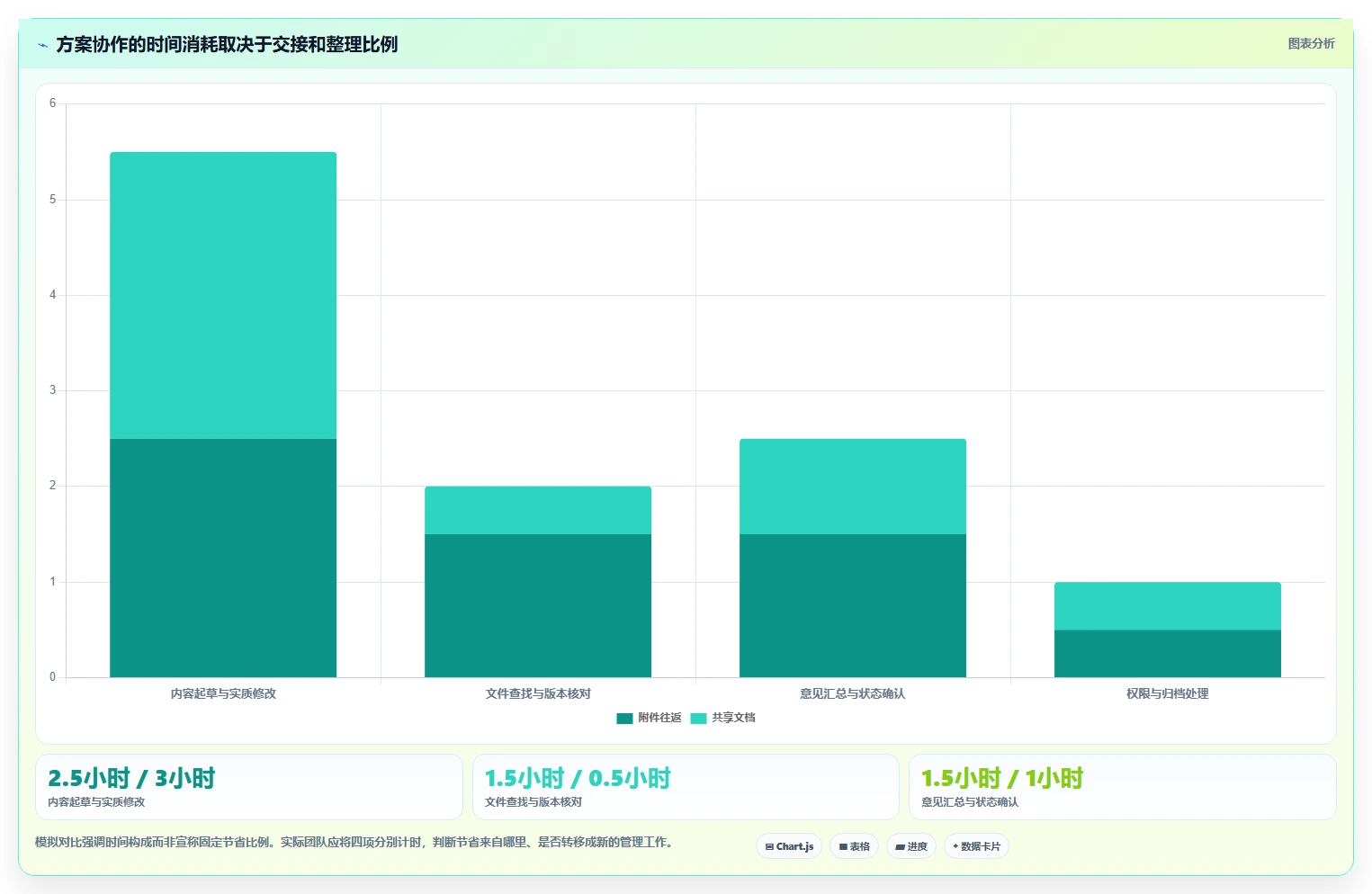Click the dark bar segment for 文件查找与版本核对
This screenshot has width=1372, height=894.
click(x=538, y=605)
